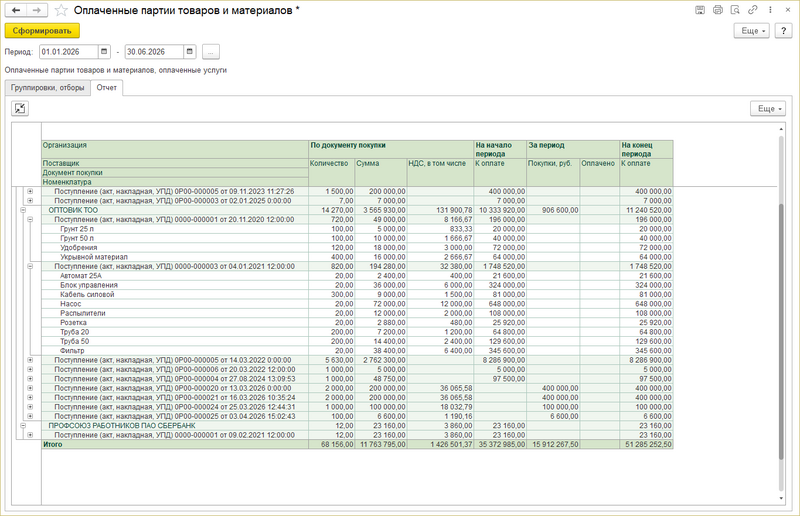Select the Удобрения row

(x=357, y=248)
